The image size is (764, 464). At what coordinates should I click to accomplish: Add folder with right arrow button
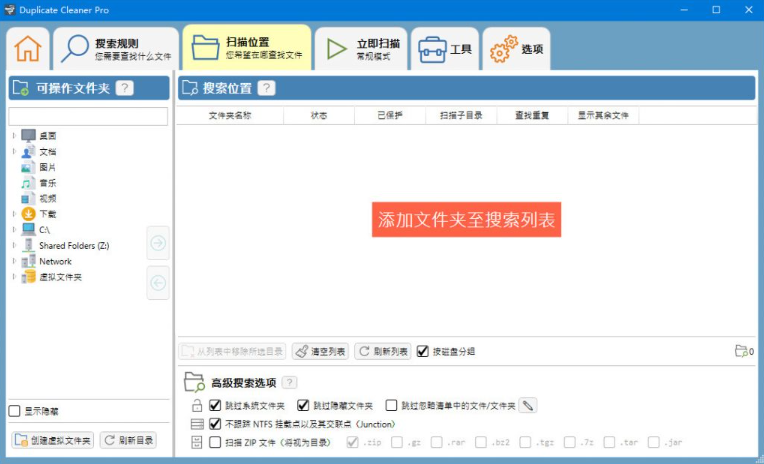click(x=158, y=243)
